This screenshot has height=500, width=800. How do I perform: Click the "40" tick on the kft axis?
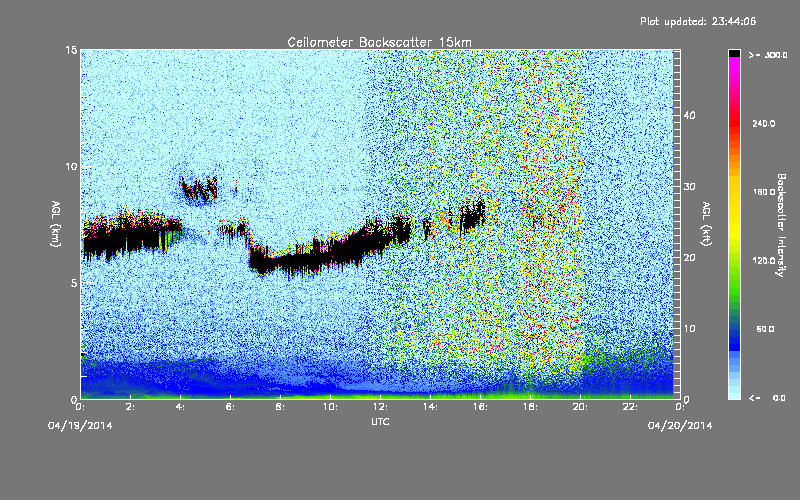pos(689,115)
